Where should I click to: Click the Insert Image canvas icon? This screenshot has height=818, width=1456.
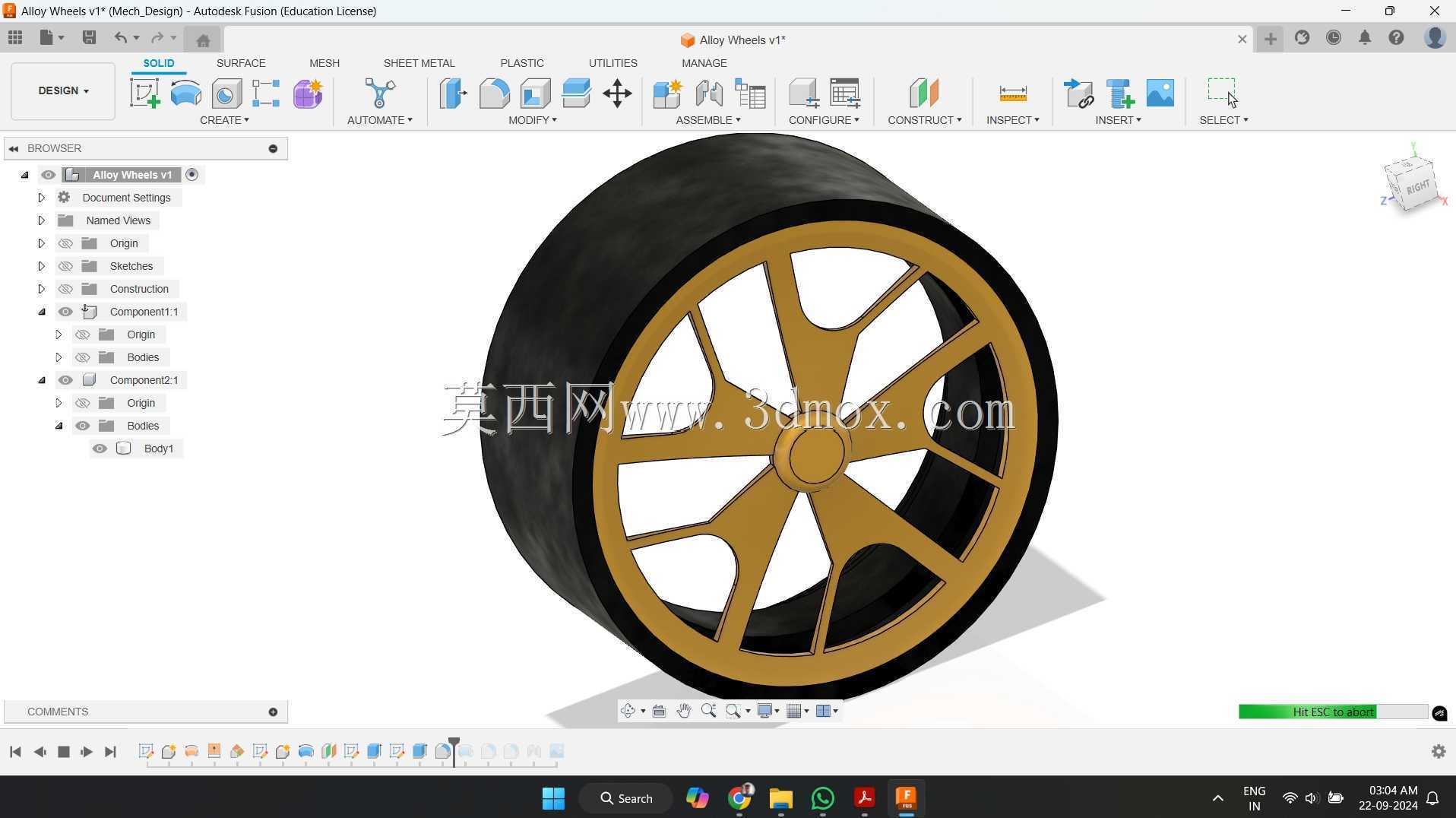[x=1160, y=93]
